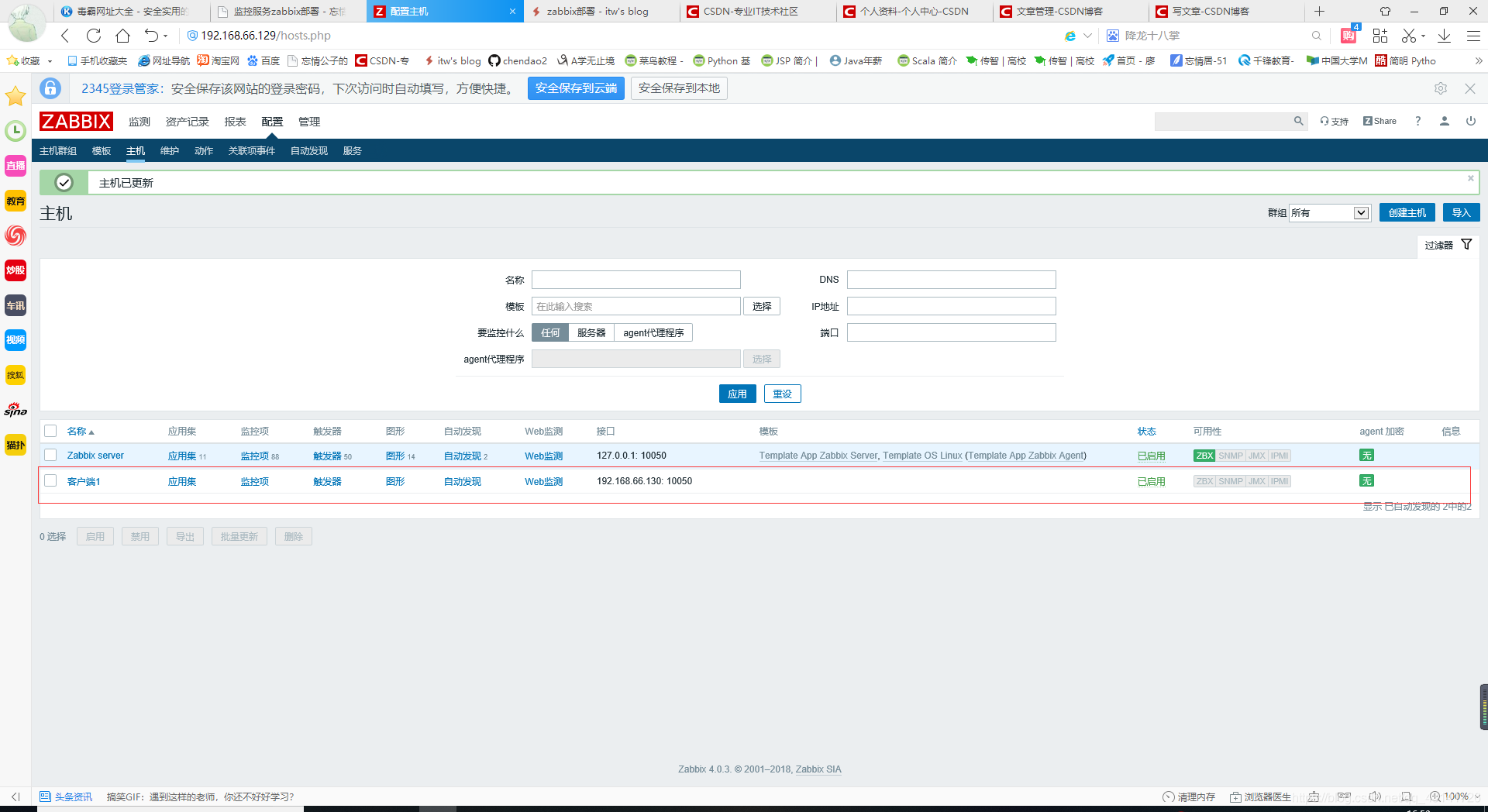Click 应用 filter button
1488x812 pixels.
[x=737, y=394]
